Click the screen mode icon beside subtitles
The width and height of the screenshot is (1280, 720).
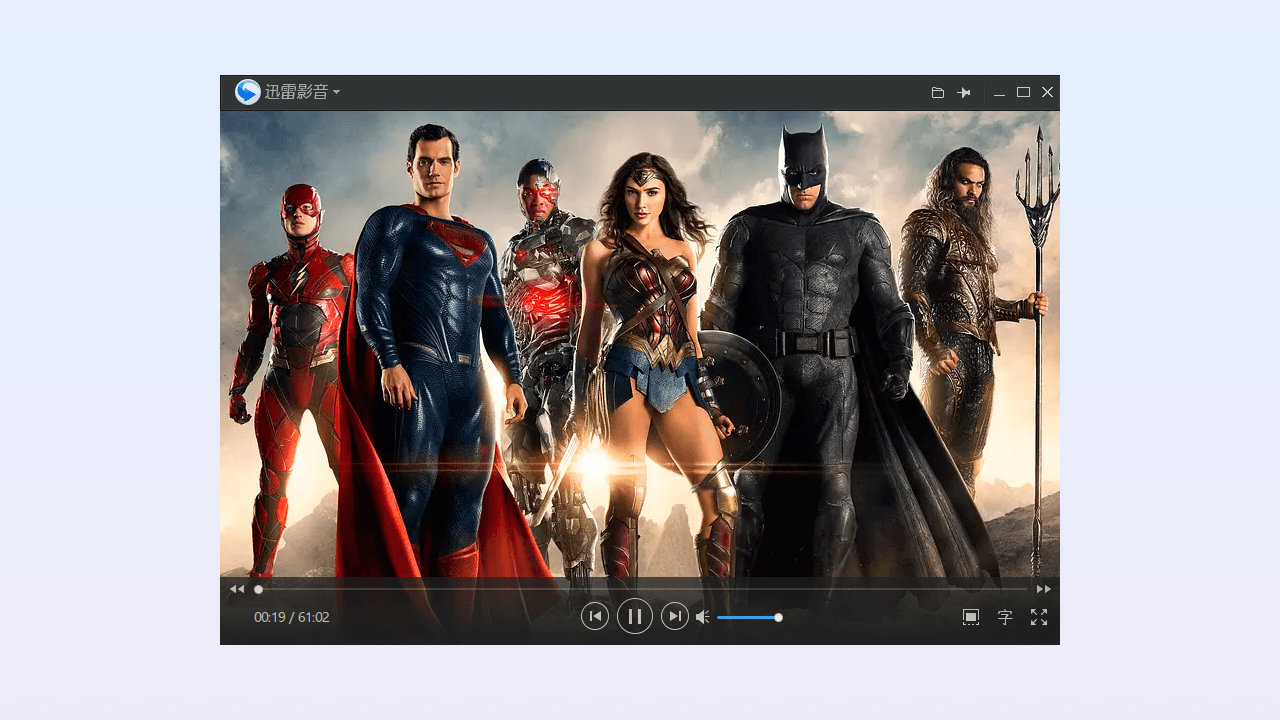pyautogui.click(x=971, y=617)
